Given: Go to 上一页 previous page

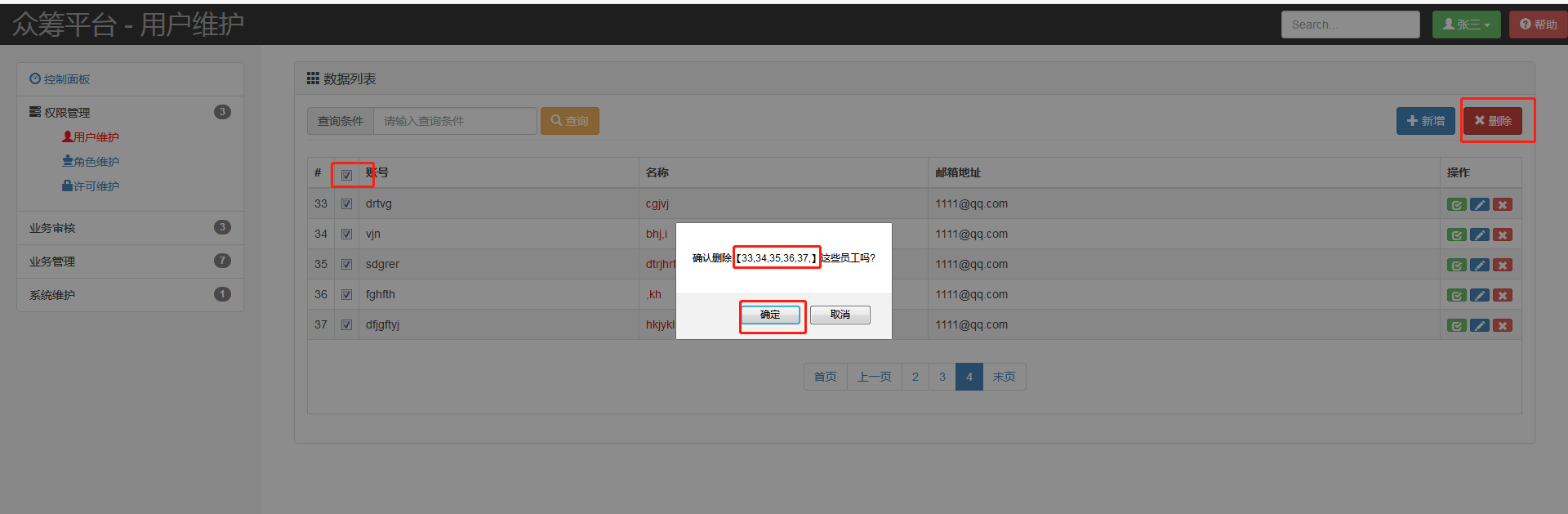Looking at the screenshot, I should [x=874, y=377].
